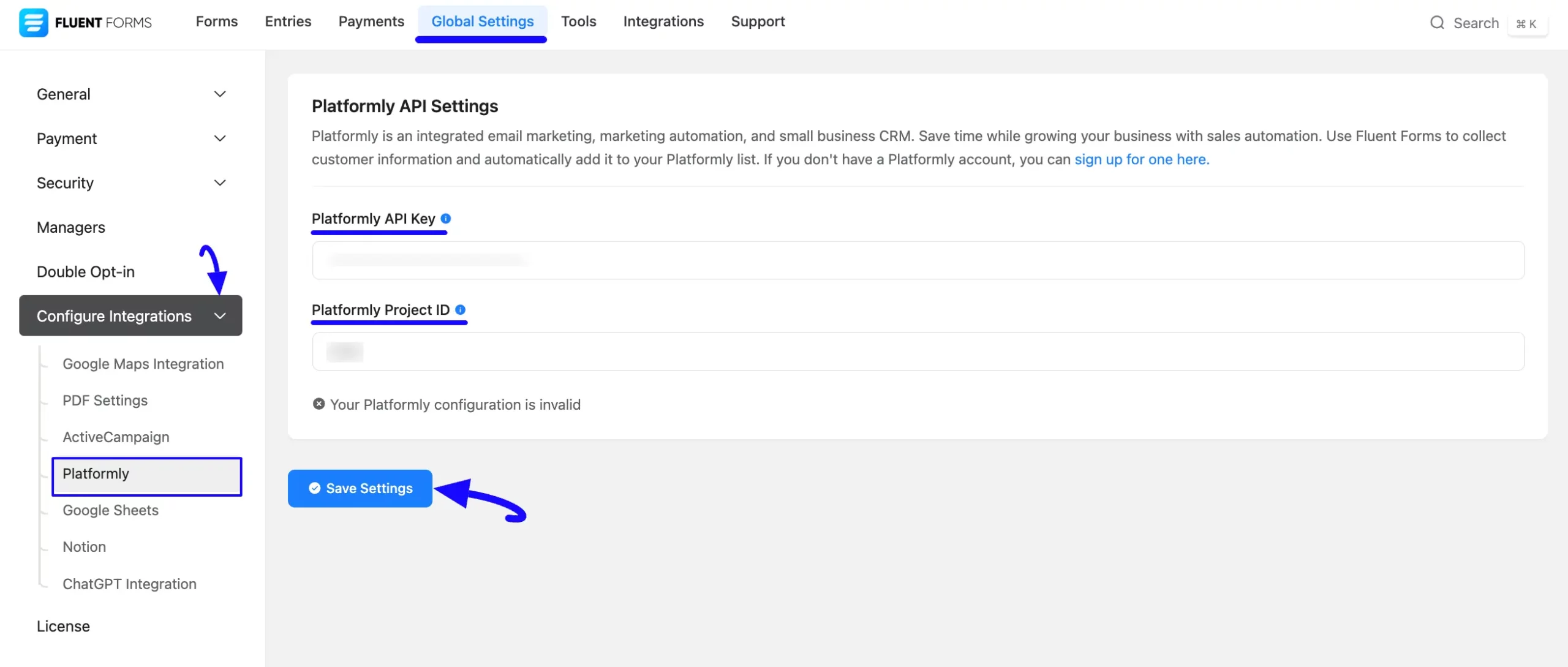Select ChatGPT Integration
The height and width of the screenshot is (667, 1568).
pos(129,584)
